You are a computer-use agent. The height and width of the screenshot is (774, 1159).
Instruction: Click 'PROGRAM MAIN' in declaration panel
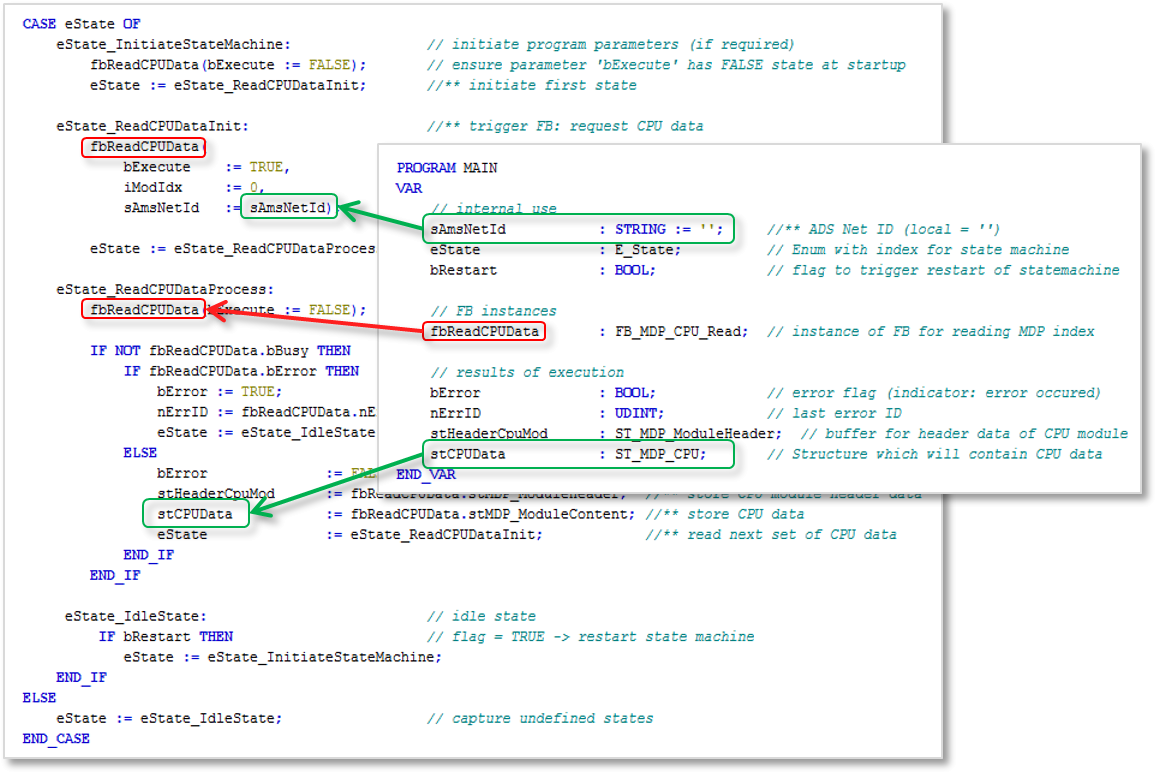(446, 168)
